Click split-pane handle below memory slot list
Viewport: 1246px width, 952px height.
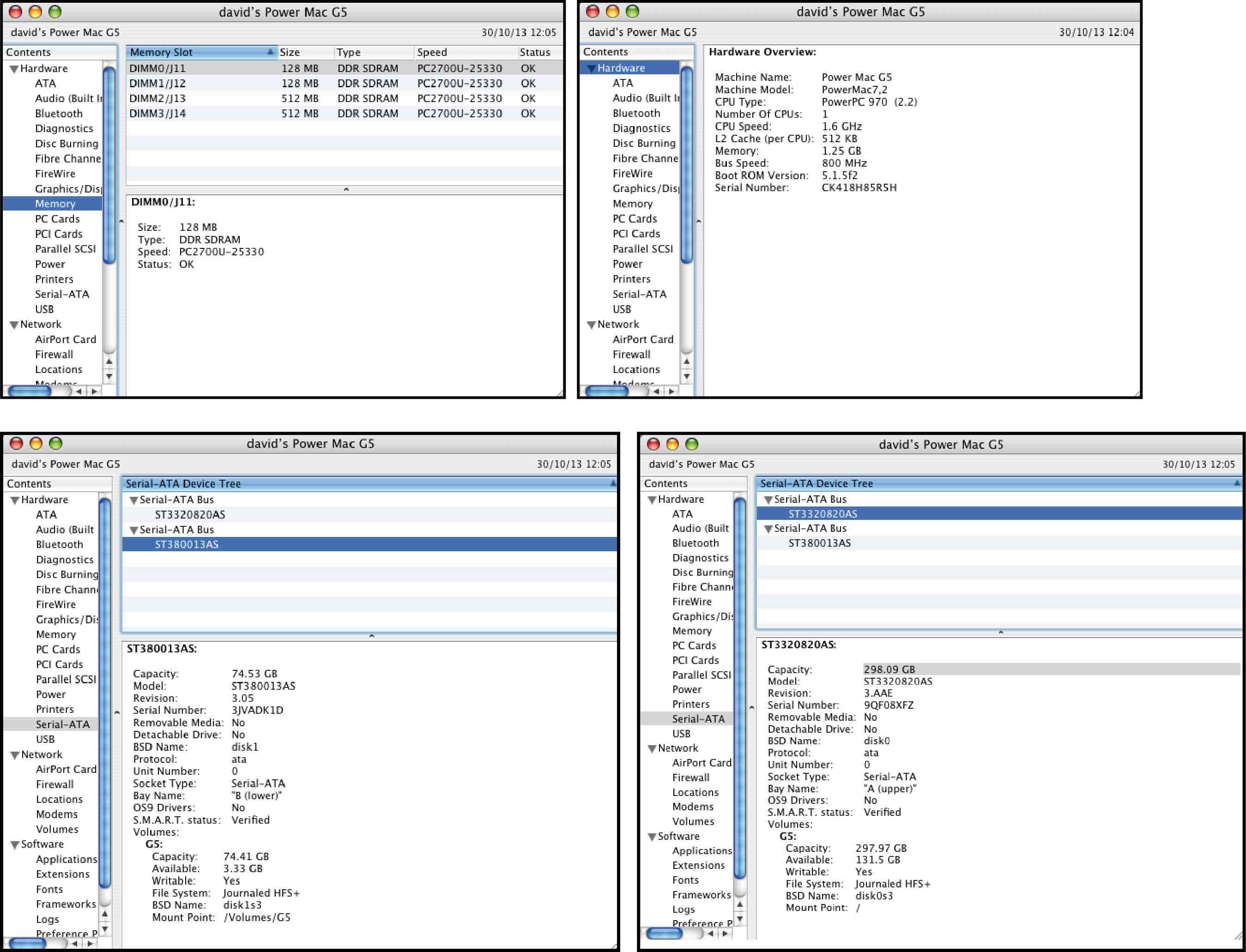[346, 189]
